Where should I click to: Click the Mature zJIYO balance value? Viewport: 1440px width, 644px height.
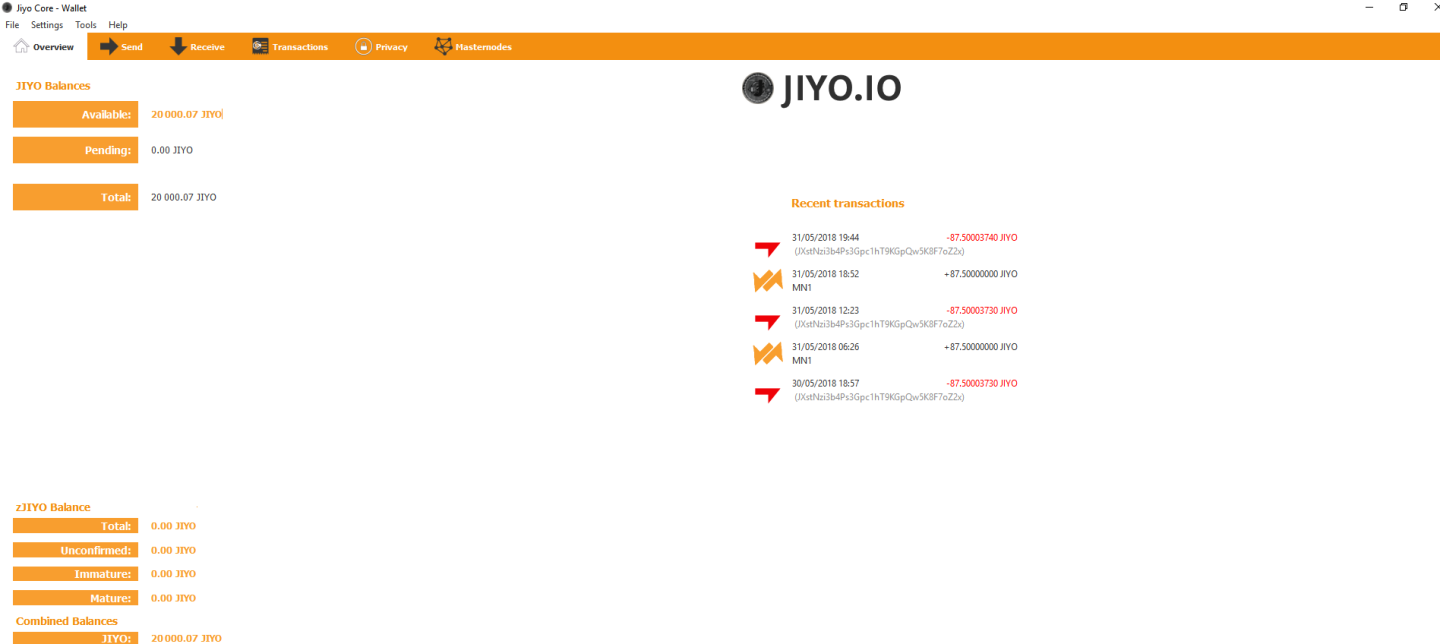click(173, 598)
